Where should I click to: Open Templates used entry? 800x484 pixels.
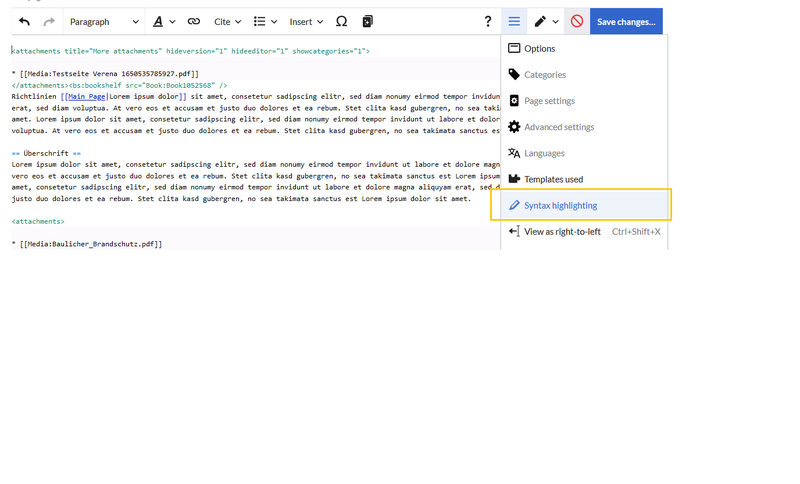(584, 179)
